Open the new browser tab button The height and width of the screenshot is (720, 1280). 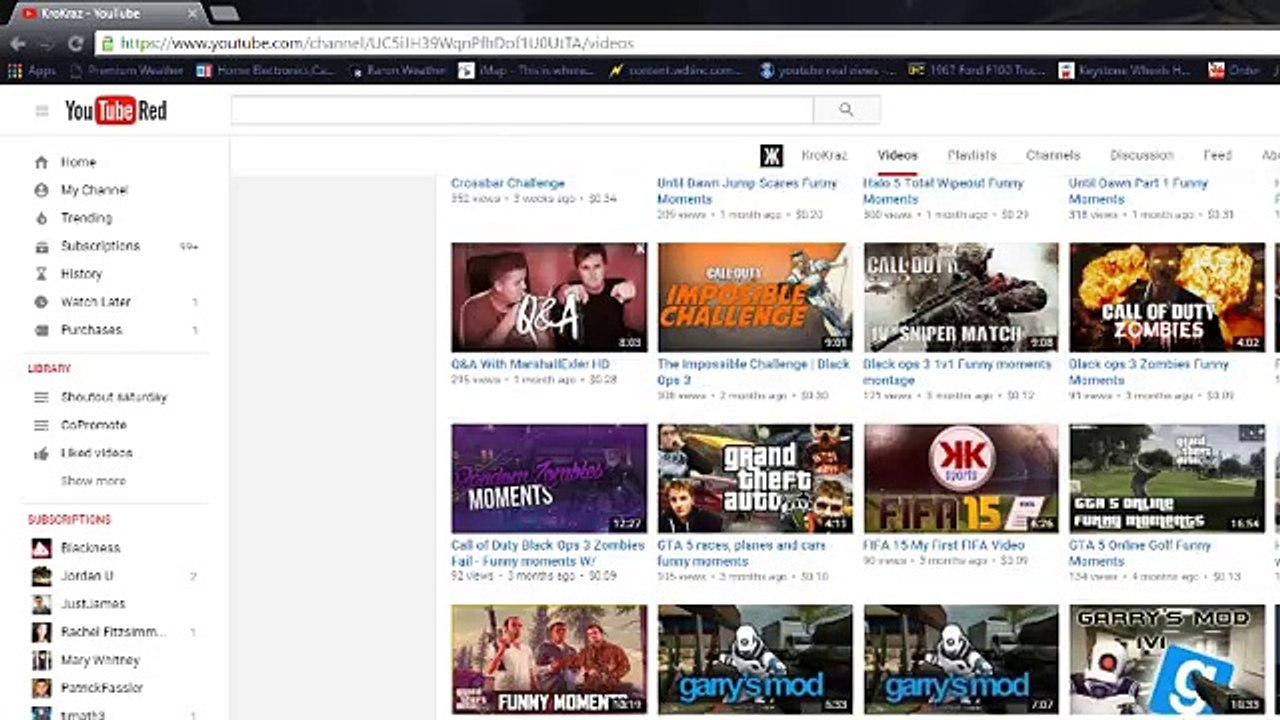tap(224, 13)
